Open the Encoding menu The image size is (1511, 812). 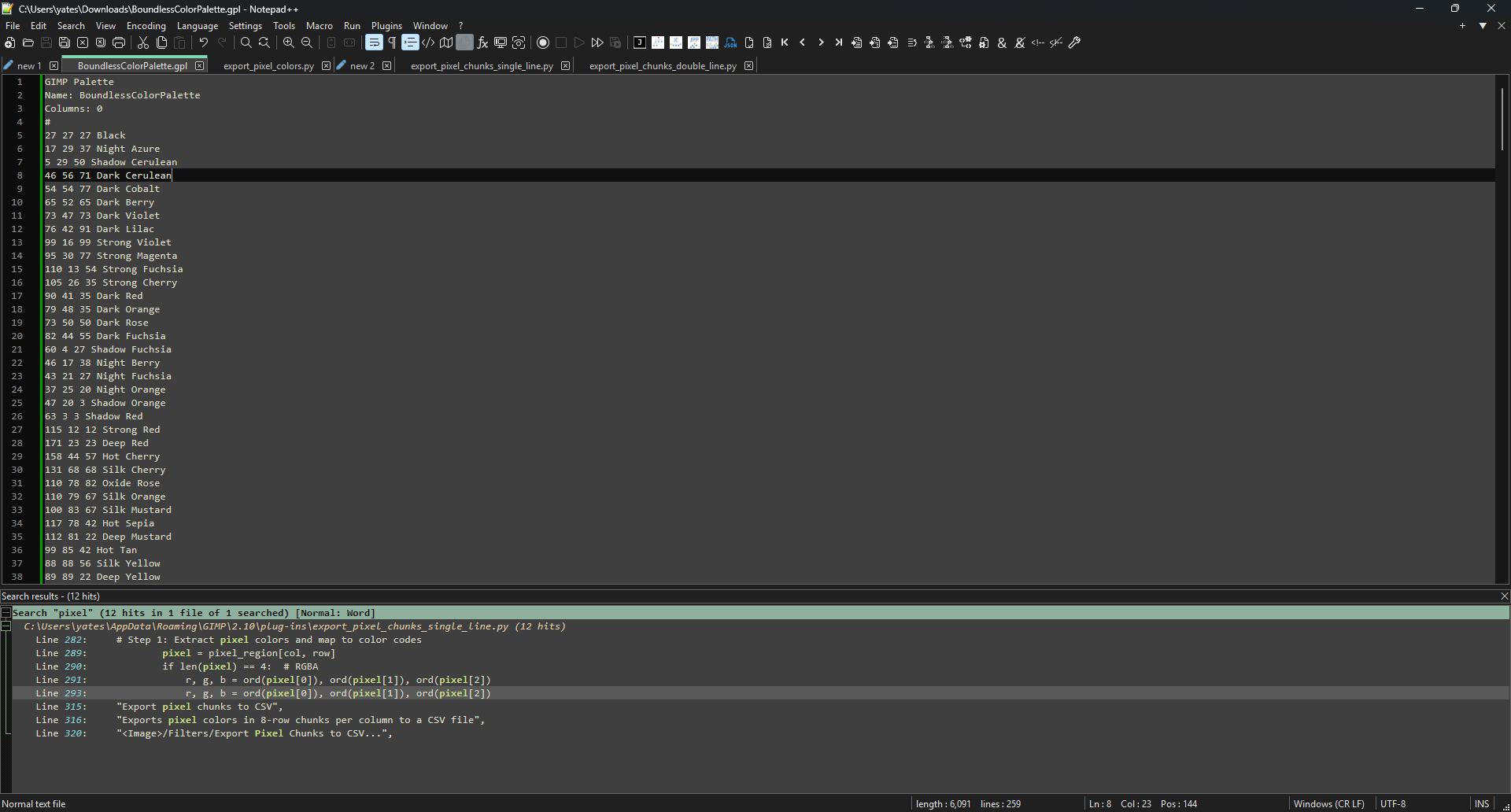(x=146, y=26)
